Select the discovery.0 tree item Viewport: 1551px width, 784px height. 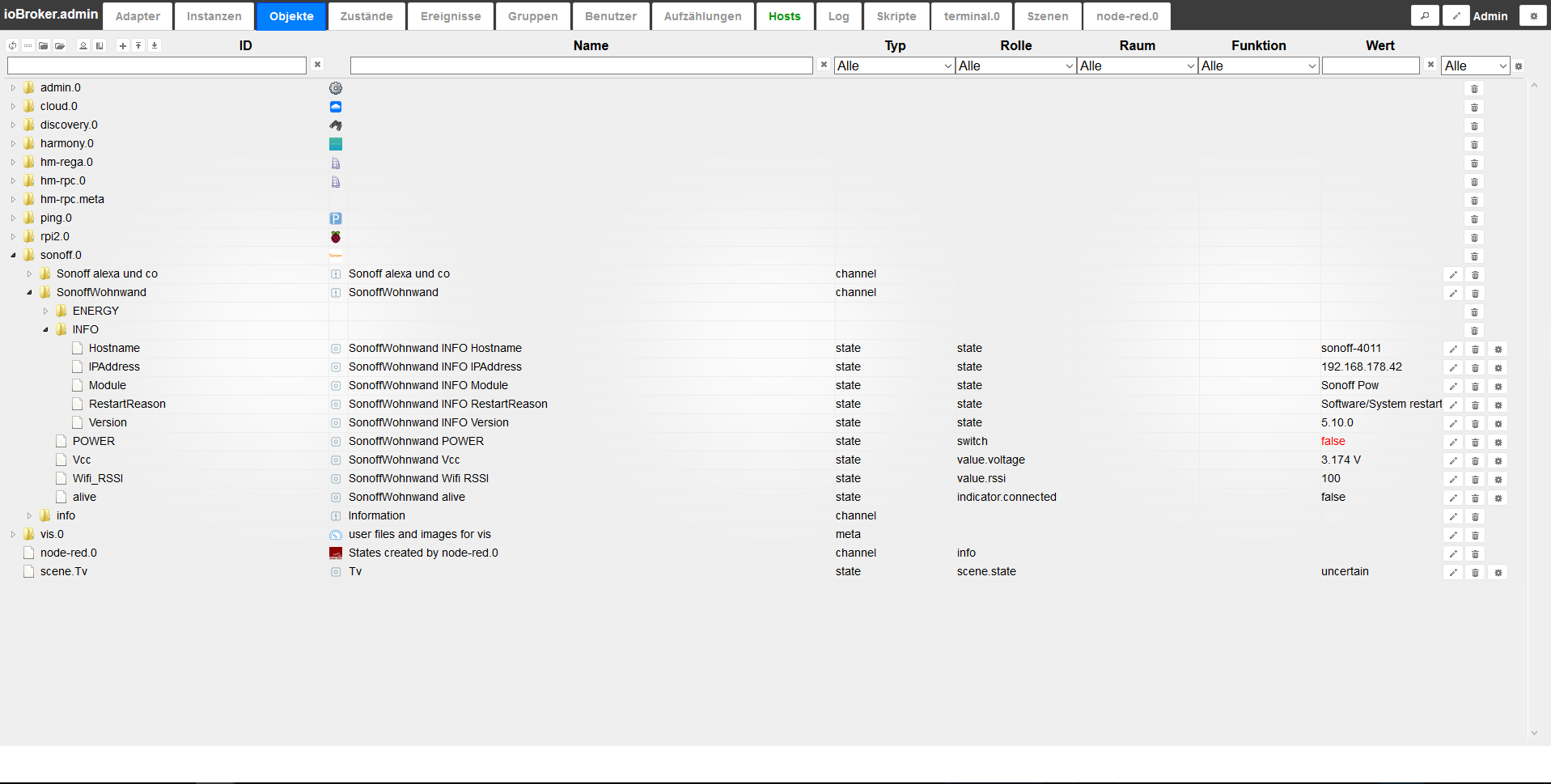click(69, 125)
